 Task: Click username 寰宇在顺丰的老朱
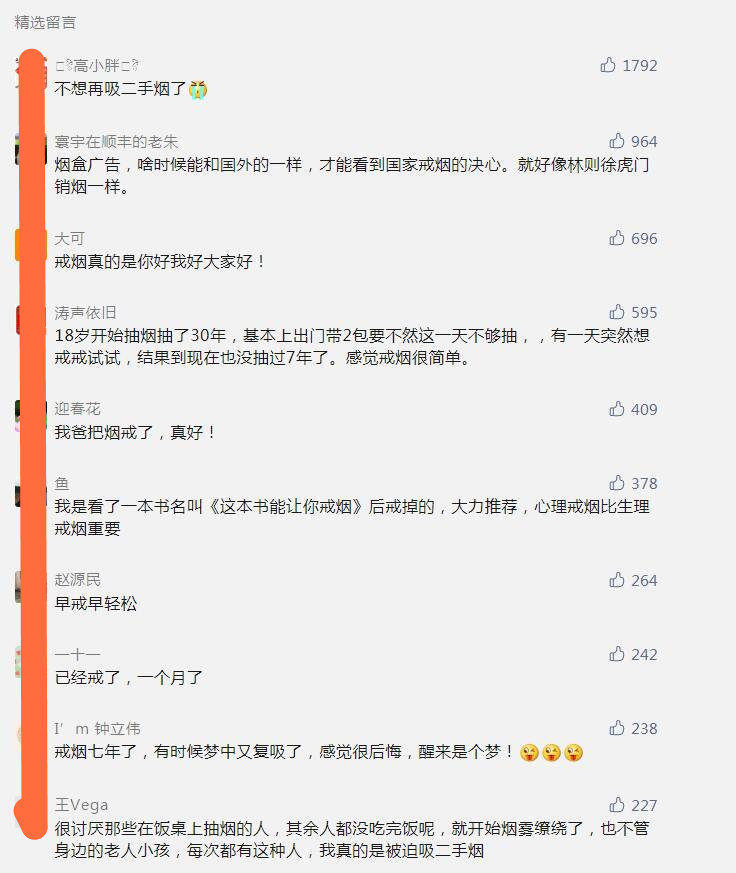[x=116, y=142]
